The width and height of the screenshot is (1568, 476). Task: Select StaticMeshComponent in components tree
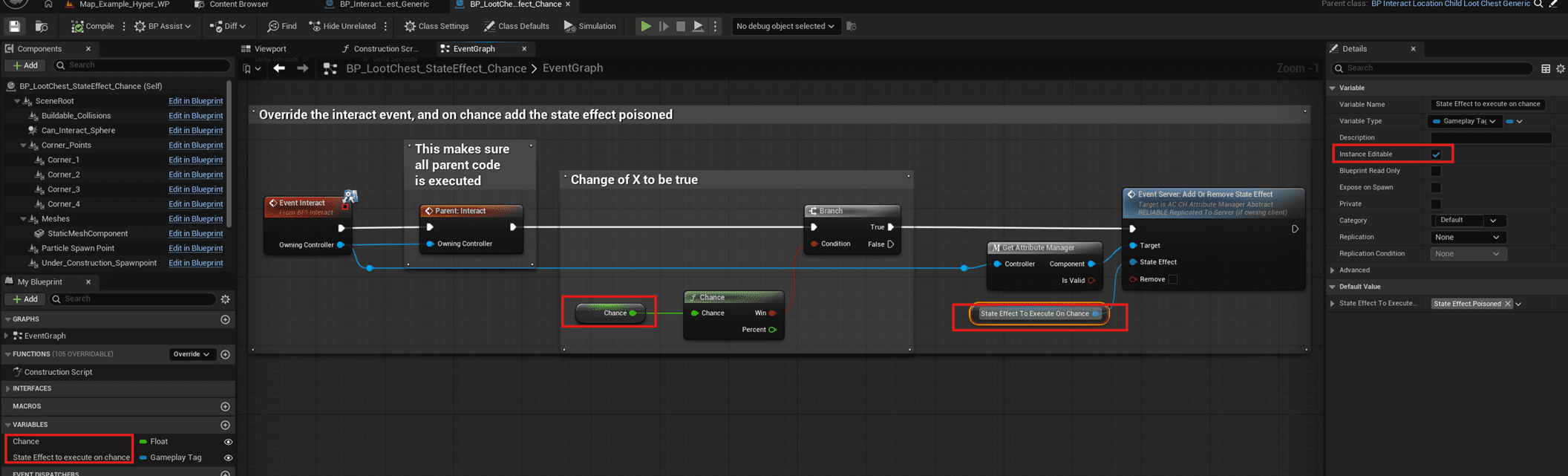click(x=87, y=233)
